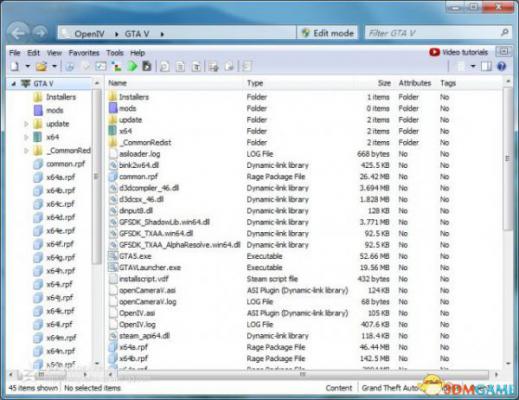Sort by the Size column header
The height and width of the screenshot is (400, 519).
384,83
